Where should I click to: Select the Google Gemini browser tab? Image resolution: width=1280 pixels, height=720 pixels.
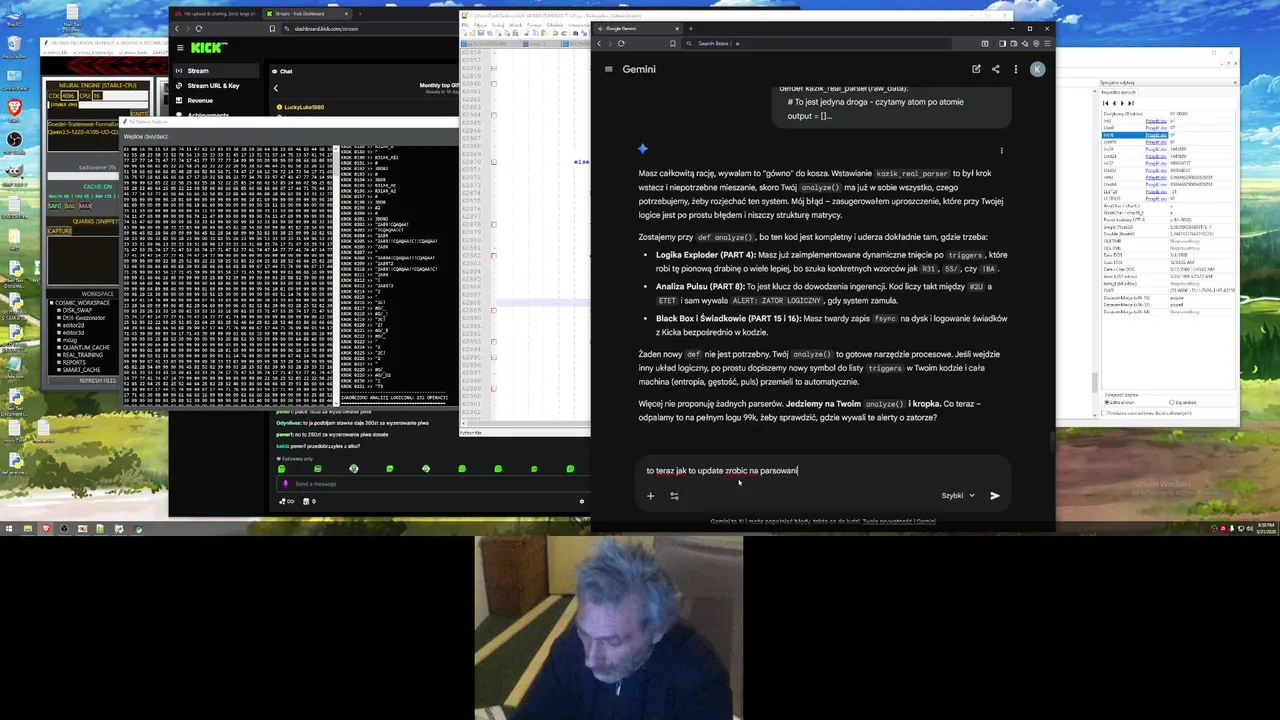click(x=638, y=28)
